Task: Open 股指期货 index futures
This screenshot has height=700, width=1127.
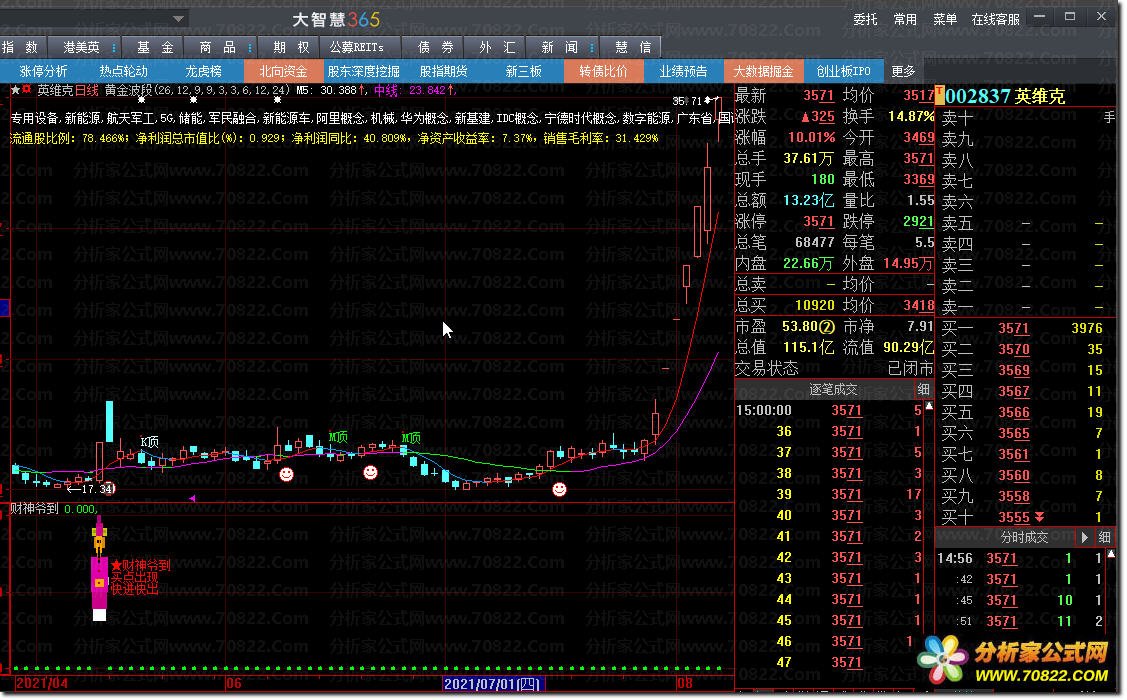Action: pos(443,71)
